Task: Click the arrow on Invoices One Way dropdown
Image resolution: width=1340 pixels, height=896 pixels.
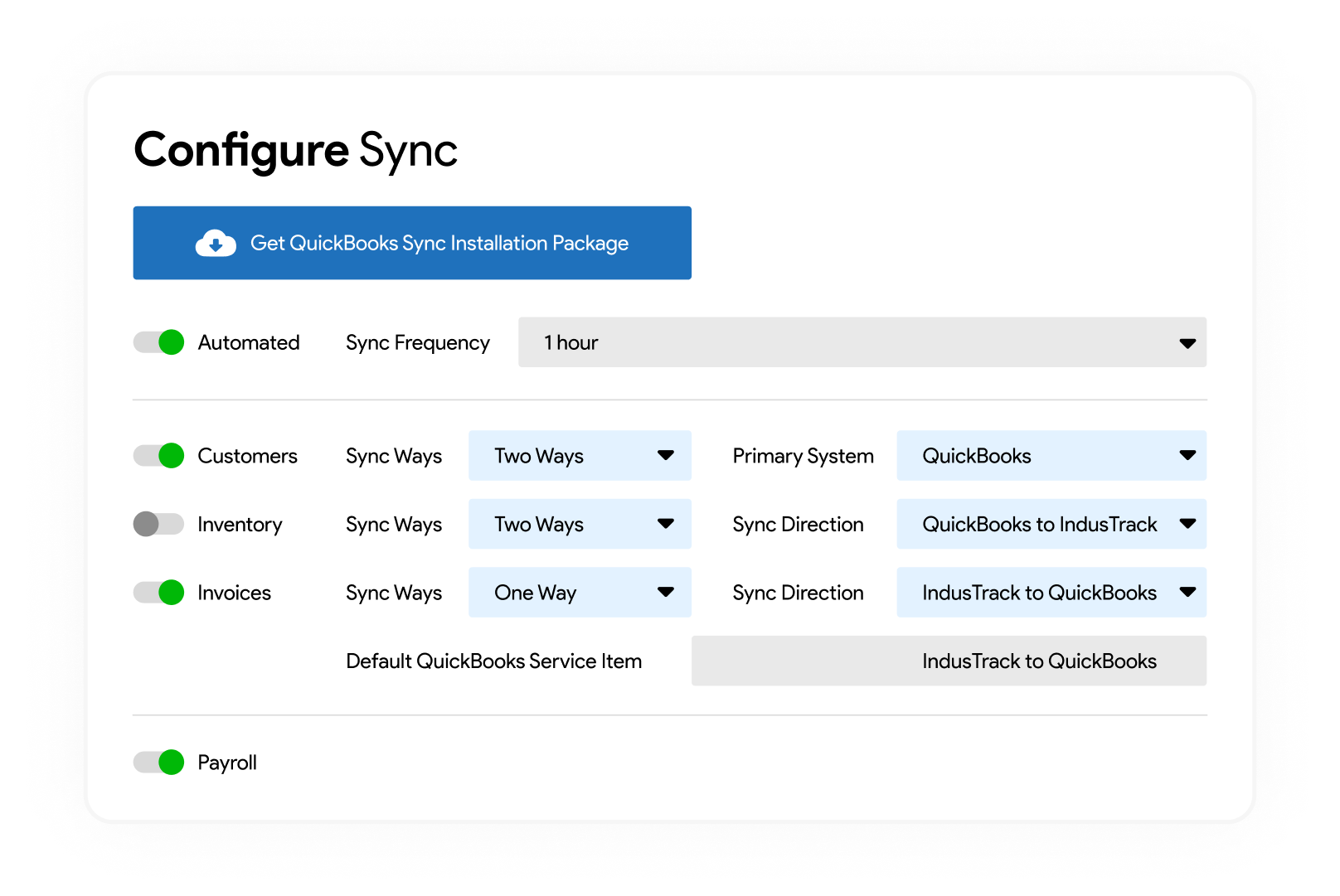Action: (666, 592)
